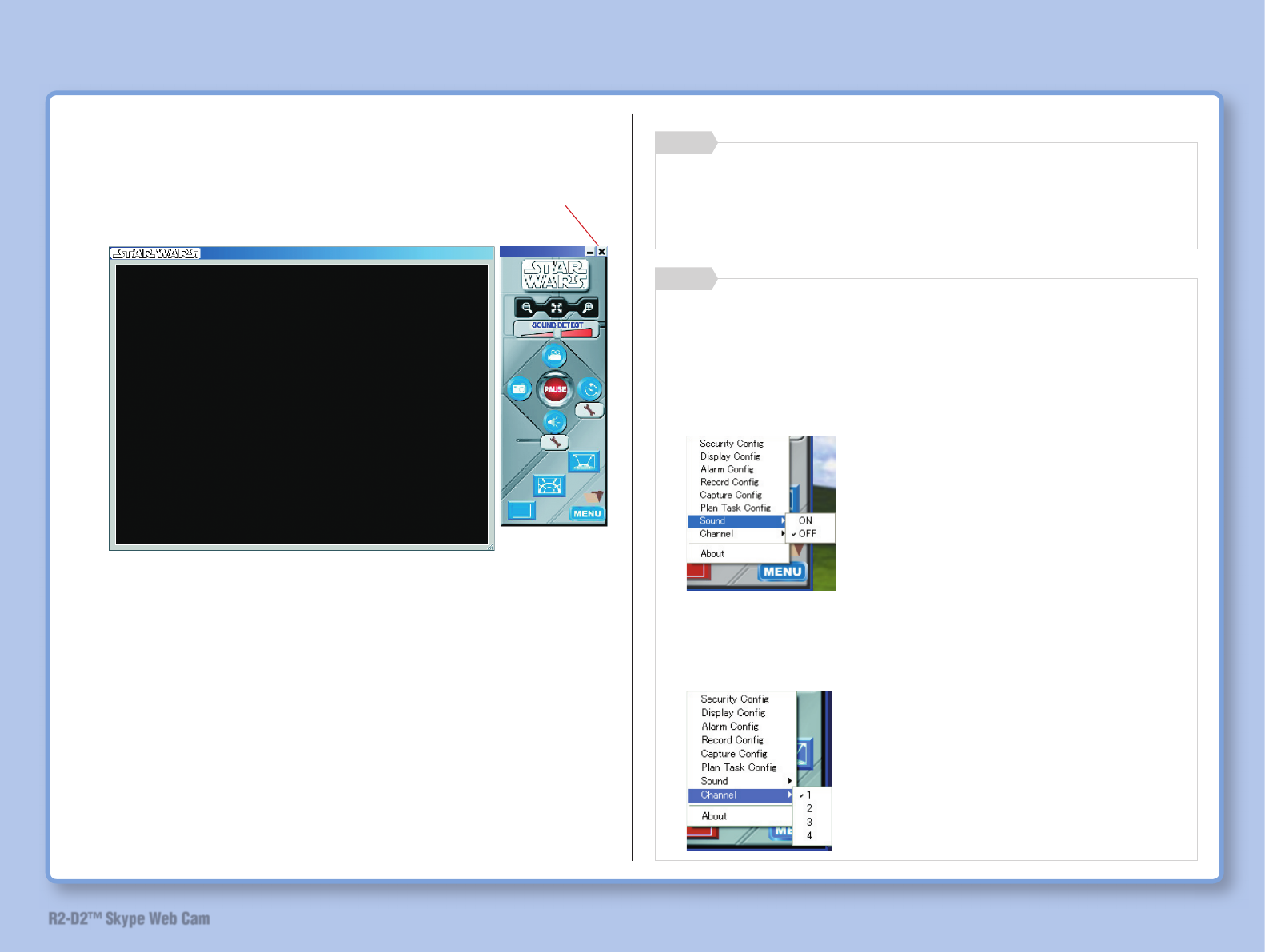Close the Star Wars control panel
1265x952 pixels.
(x=601, y=252)
